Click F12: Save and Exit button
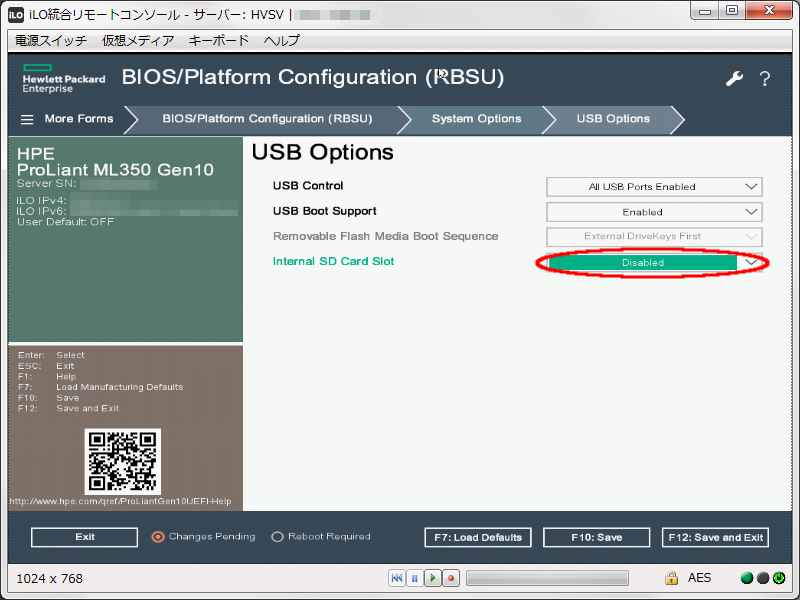Viewport: 800px width, 600px height. tap(715, 537)
